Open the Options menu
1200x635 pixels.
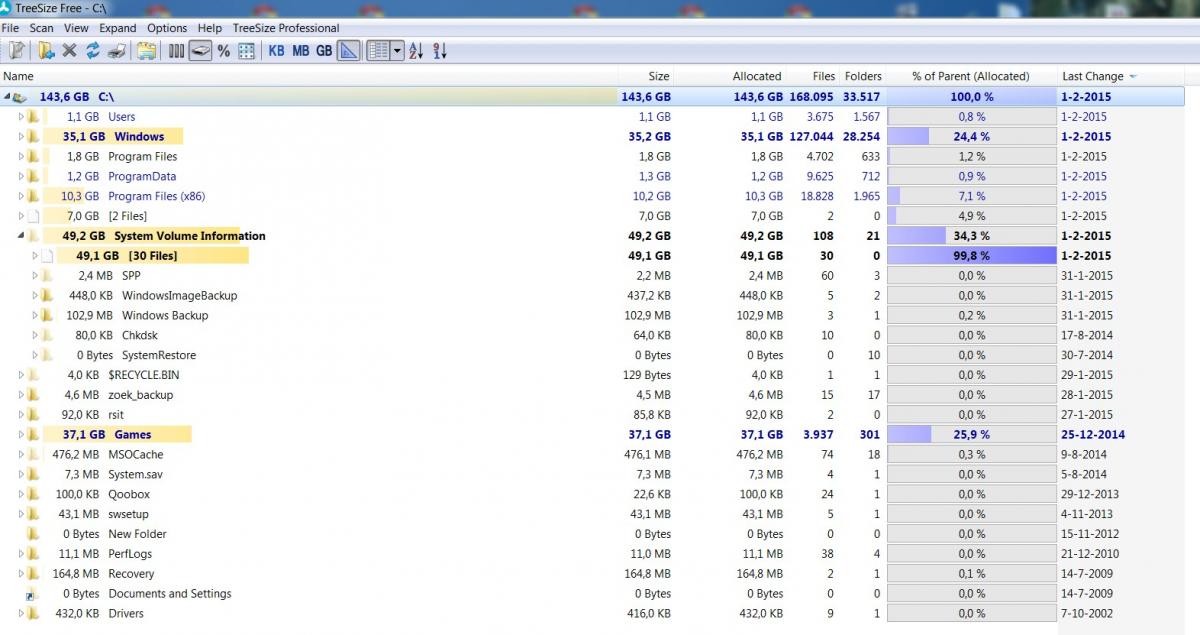pyautogui.click(x=167, y=28)
